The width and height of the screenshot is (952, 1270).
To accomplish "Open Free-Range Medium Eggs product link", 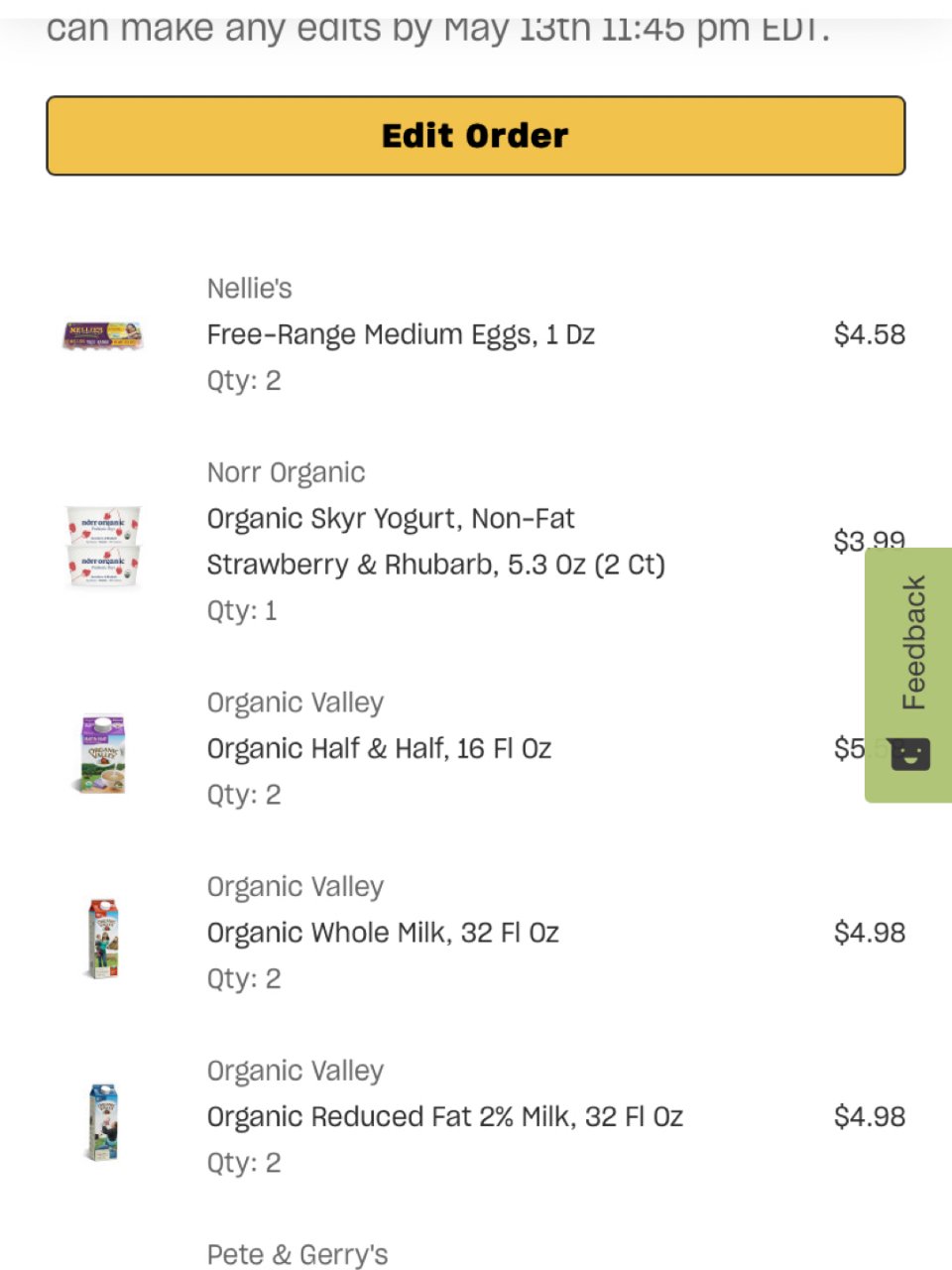I will 401,334.
